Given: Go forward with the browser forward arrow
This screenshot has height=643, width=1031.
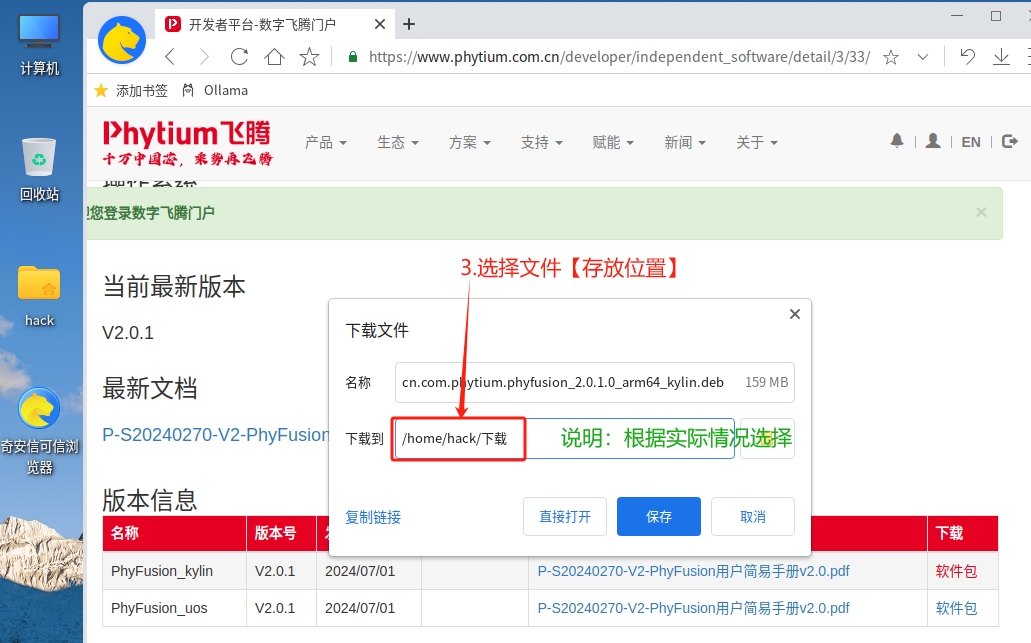Looking at the screenshot, I should (204, 57).
